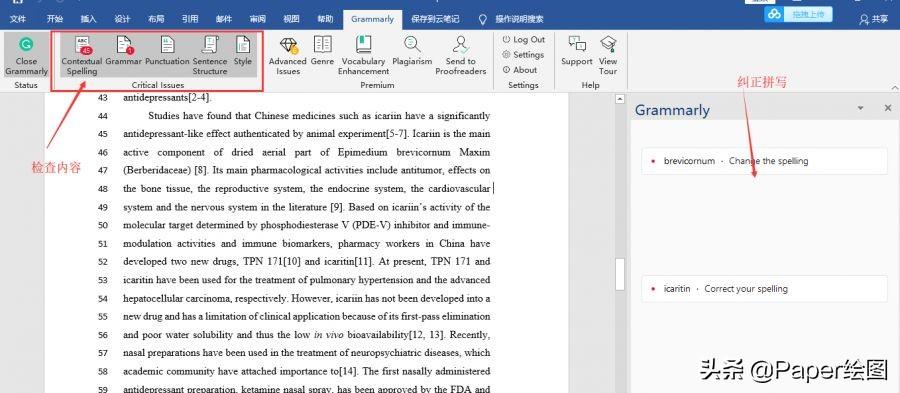Open Grammarly Settings
The width and height of the screenshot is (900, 393).
(x=523, y=55)
